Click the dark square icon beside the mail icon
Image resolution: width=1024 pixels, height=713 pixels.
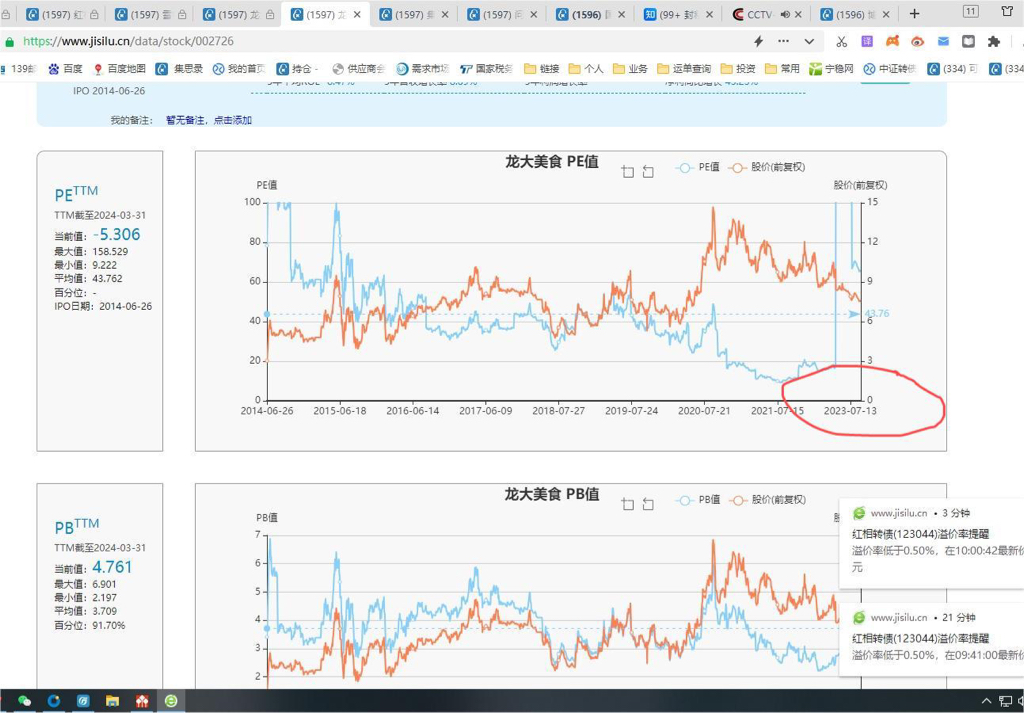(968, 41)
